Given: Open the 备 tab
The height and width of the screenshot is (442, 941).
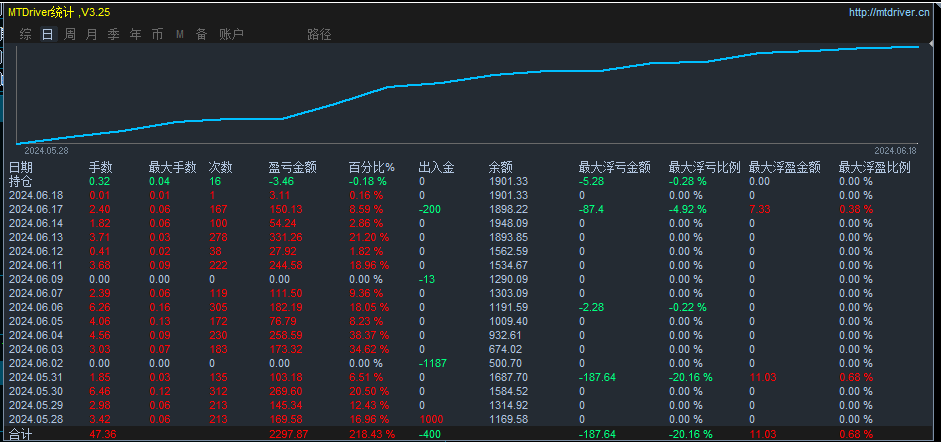Looking at the screenshot, I should pyautogui.click(x=201, y=34).
